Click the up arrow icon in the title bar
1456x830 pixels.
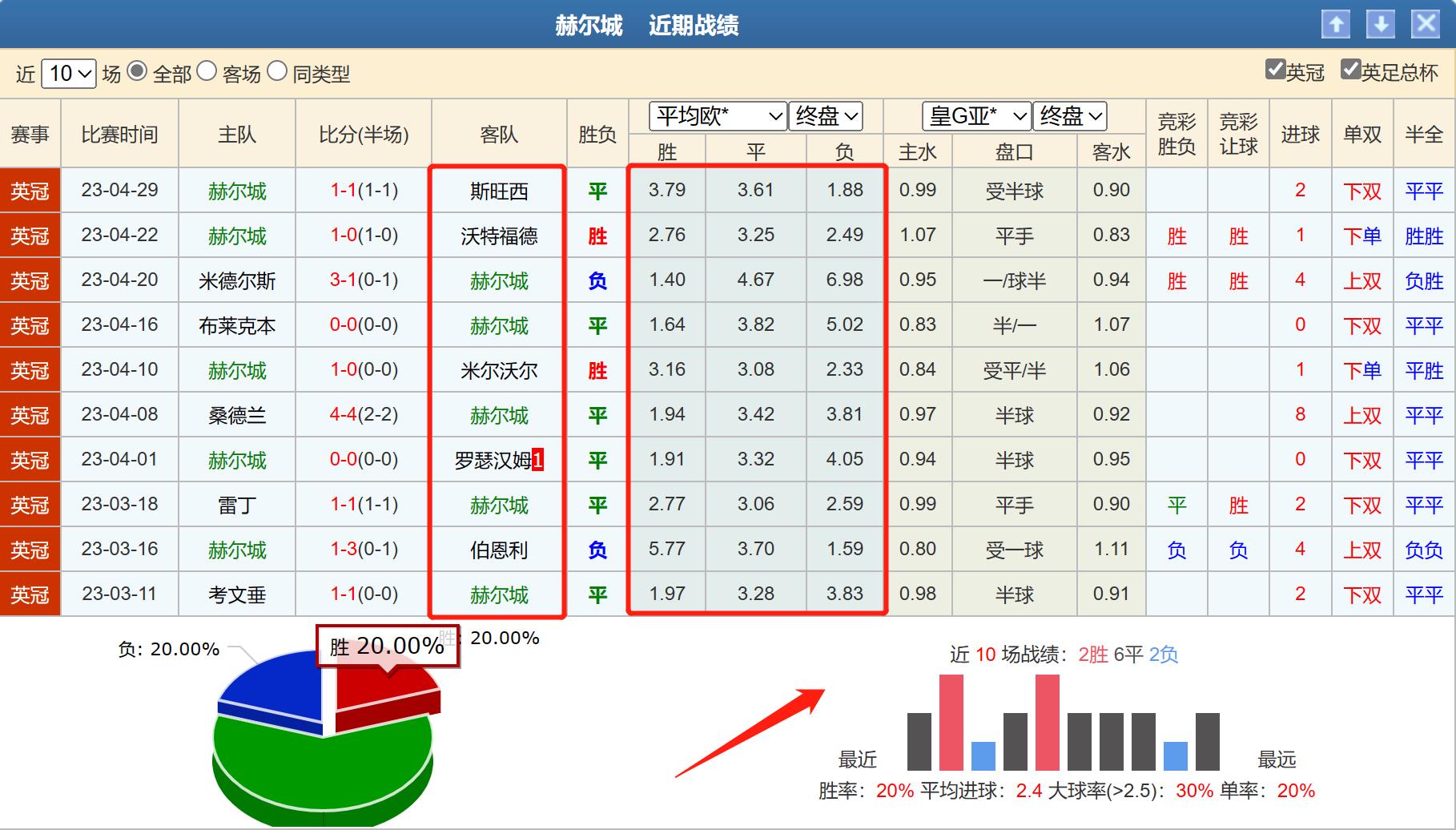pos(1336,25)
